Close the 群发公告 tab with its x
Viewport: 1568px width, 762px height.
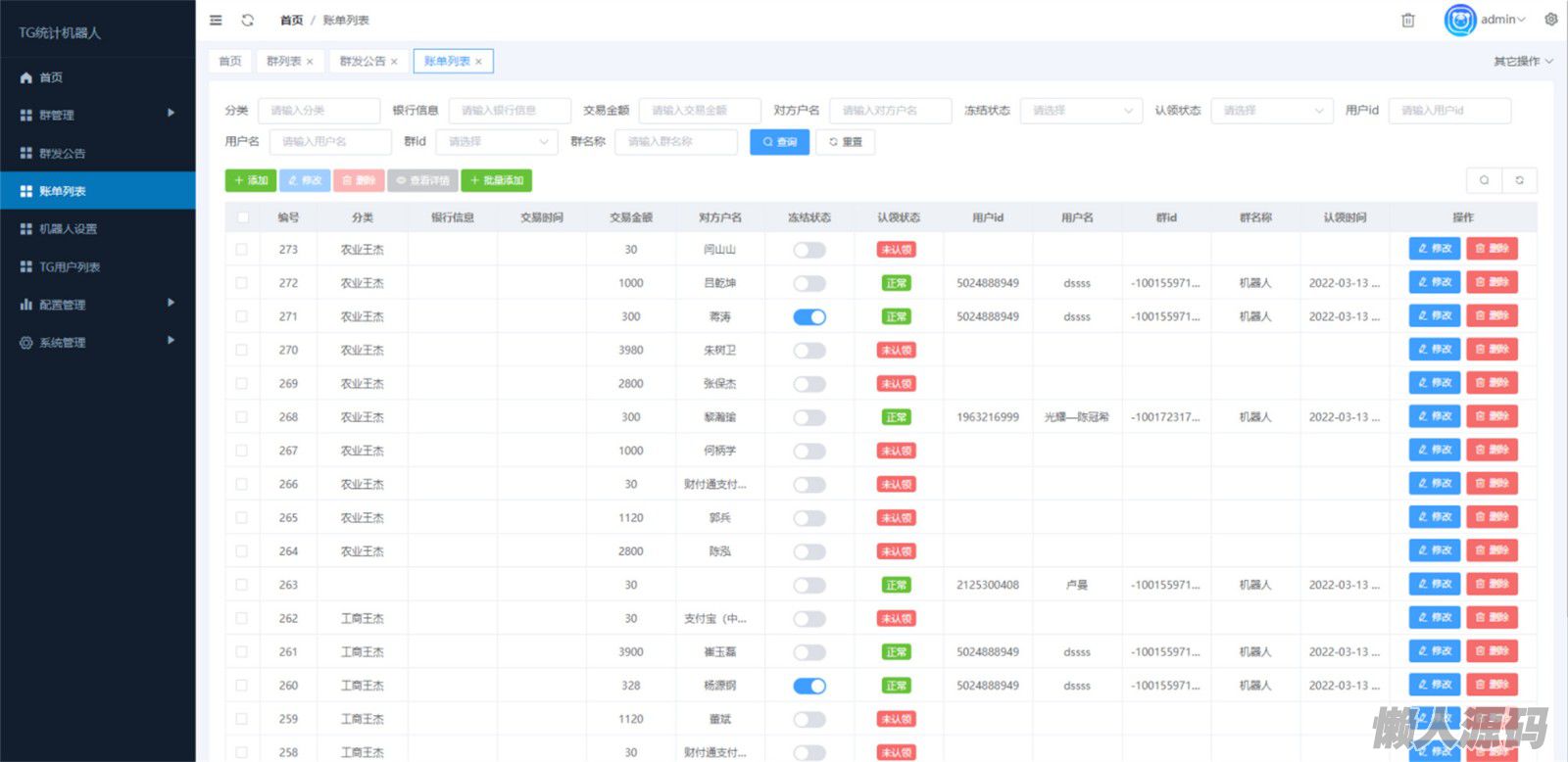point(394,62)
